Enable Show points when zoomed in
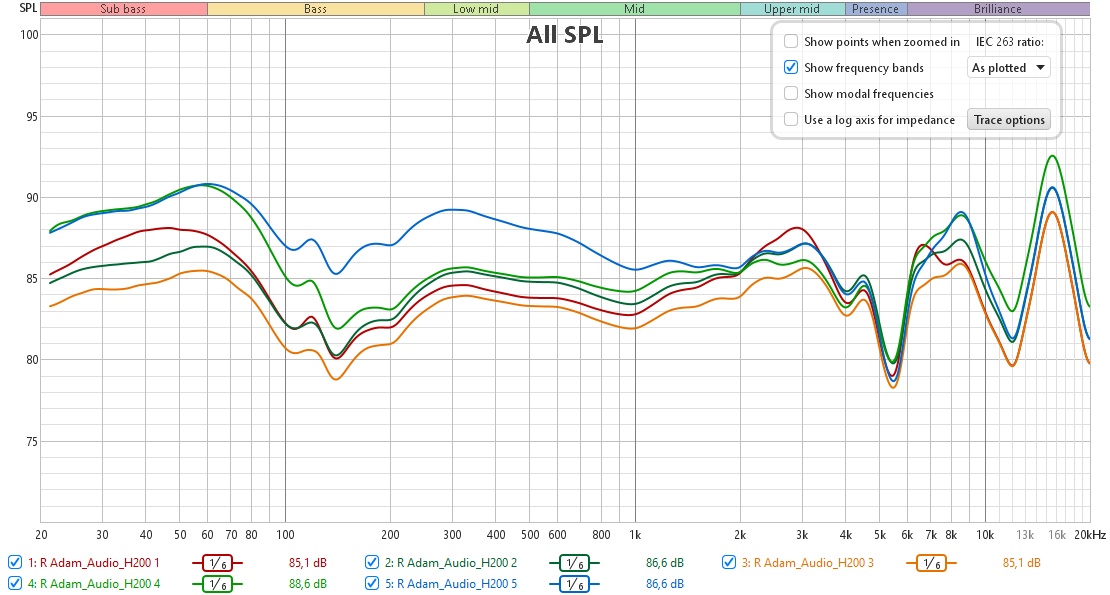Screen dimensions: 1110x595 click(791, 42)
